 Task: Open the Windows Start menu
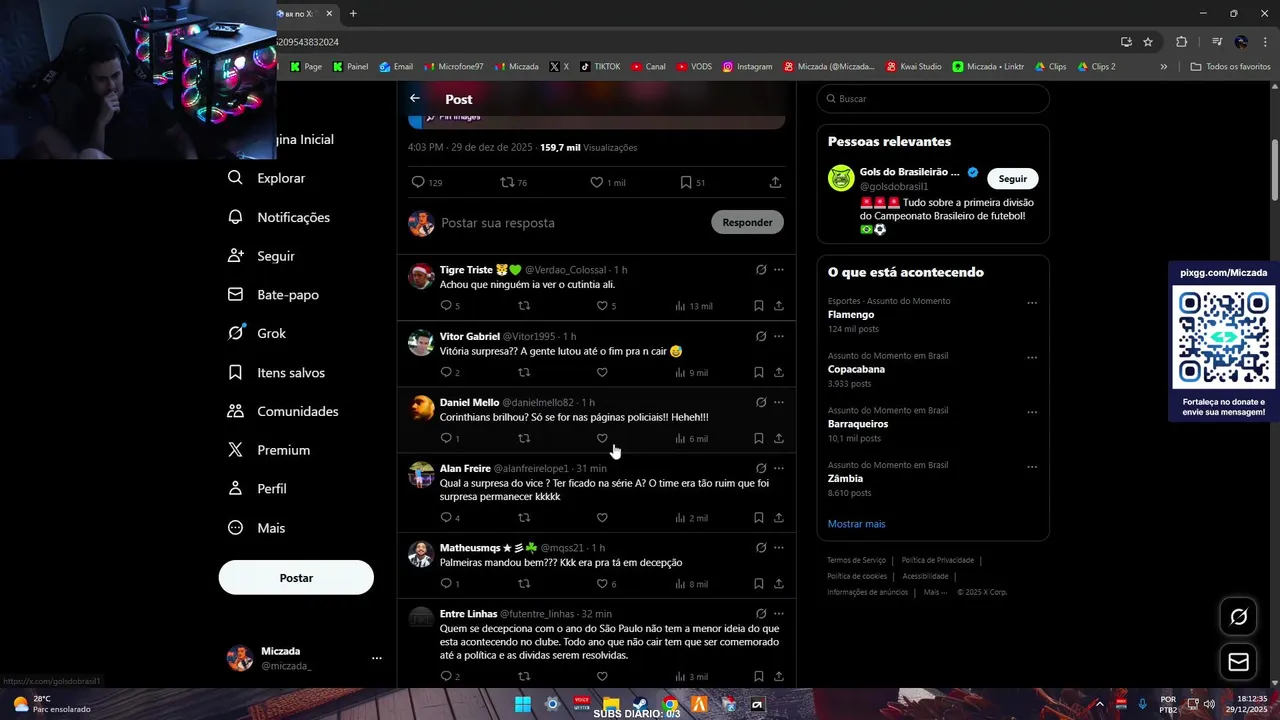click(522, 704)
